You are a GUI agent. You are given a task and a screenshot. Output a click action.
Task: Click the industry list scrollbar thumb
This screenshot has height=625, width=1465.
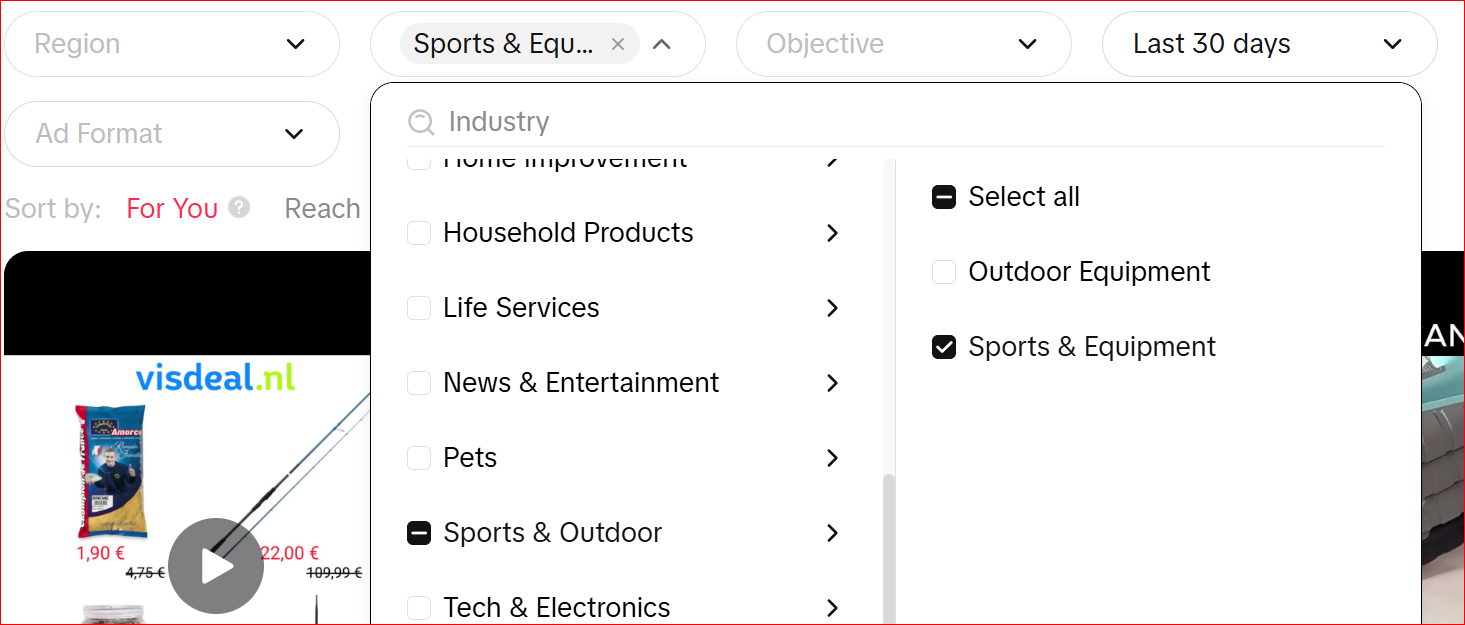(889, 550)
